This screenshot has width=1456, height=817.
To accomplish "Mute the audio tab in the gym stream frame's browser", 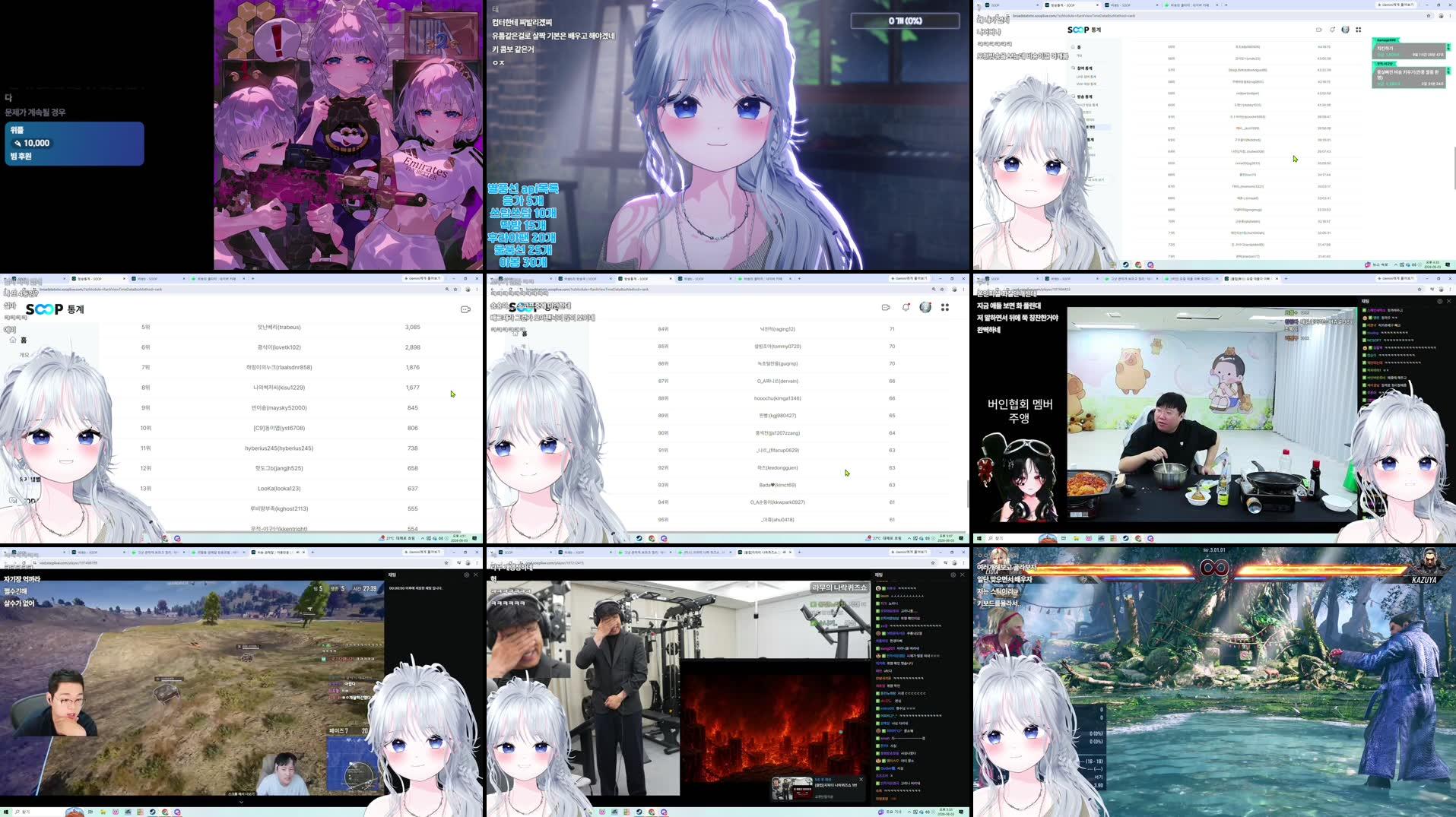I will (x=785, y=552).
